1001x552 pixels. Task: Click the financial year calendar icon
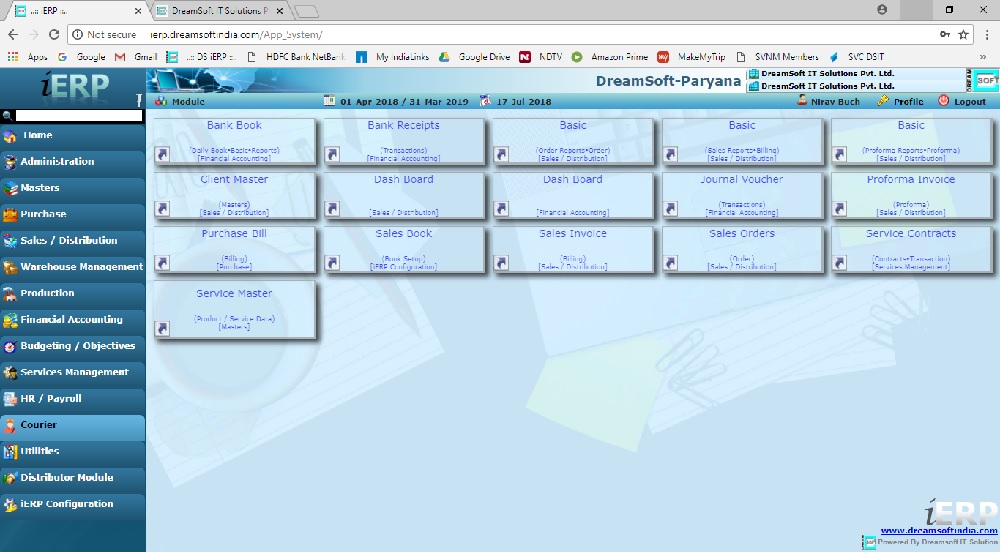[x=330, y=101]
